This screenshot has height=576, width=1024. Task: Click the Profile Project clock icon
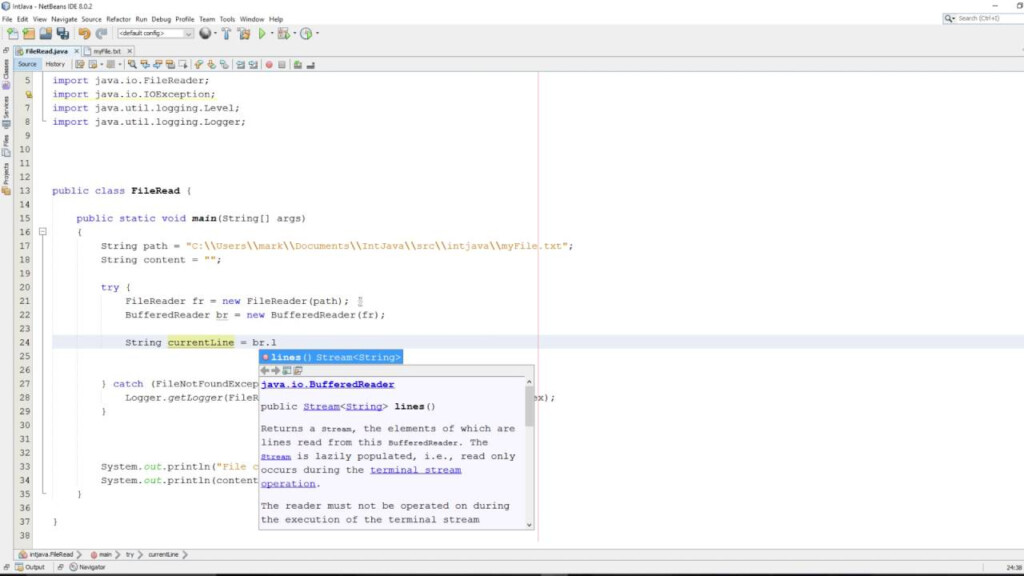point(306,33)
